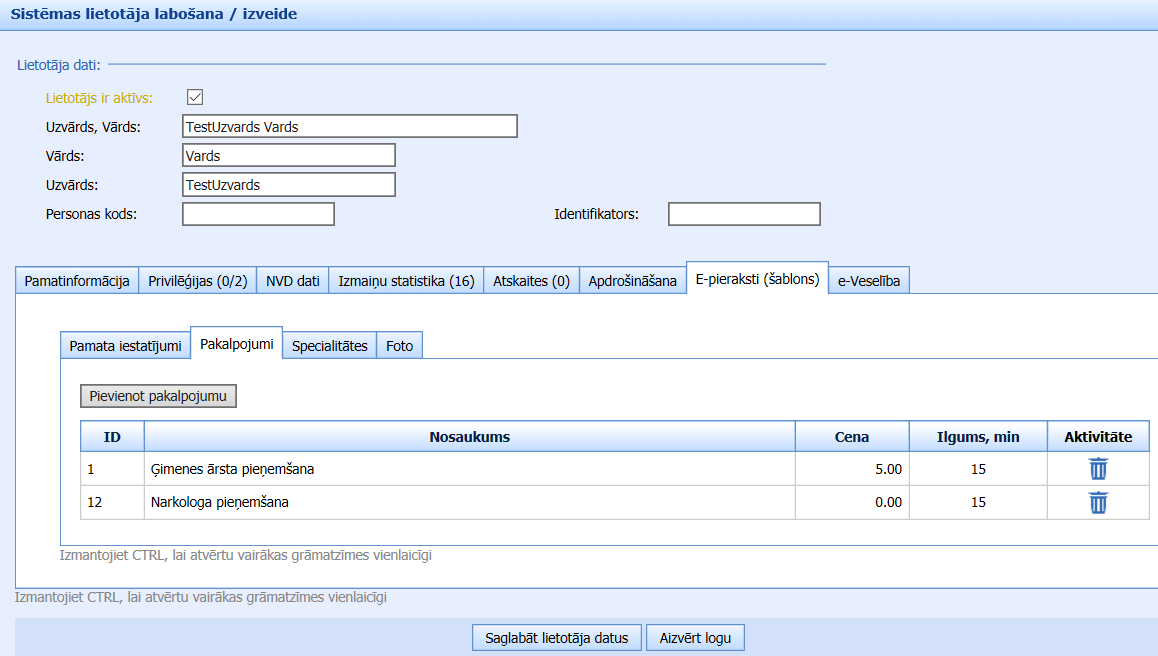Click the Pievienot pakalpojumu button
Viewport: 1158px width, 656px height.
[x=158, y=396]
